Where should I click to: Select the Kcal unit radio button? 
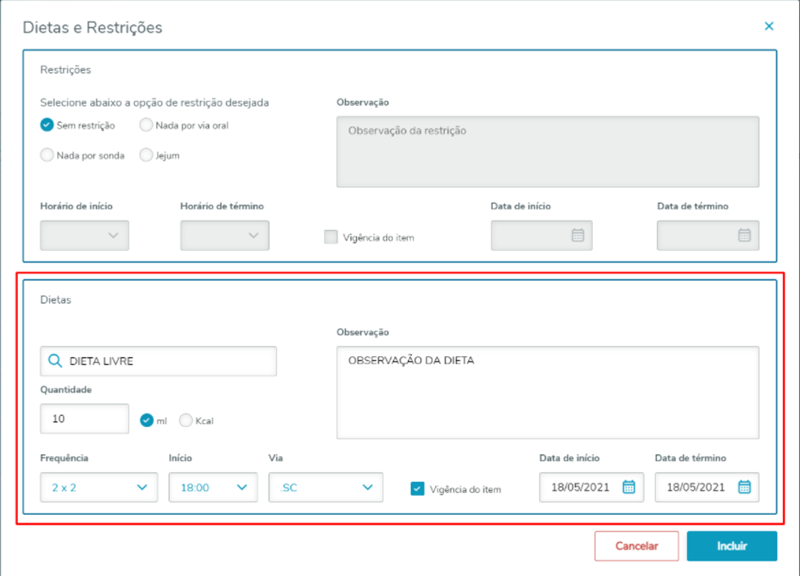(x=186, y=420)
